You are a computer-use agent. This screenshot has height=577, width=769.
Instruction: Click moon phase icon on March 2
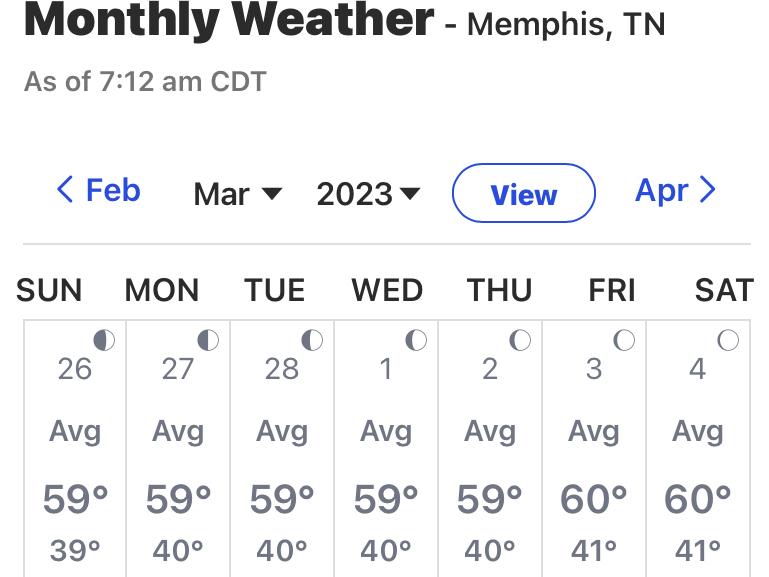520,340
